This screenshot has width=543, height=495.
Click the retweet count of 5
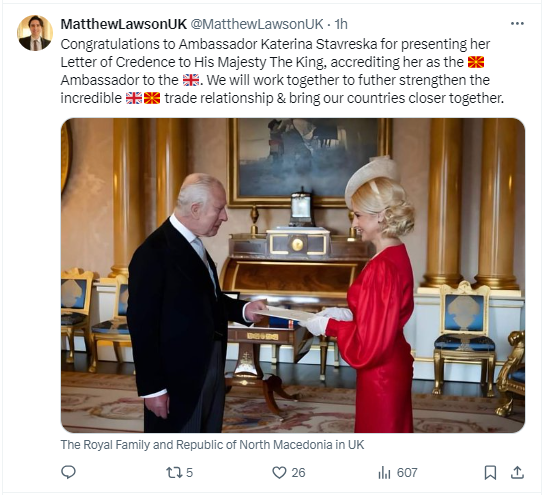coord(189,472)
